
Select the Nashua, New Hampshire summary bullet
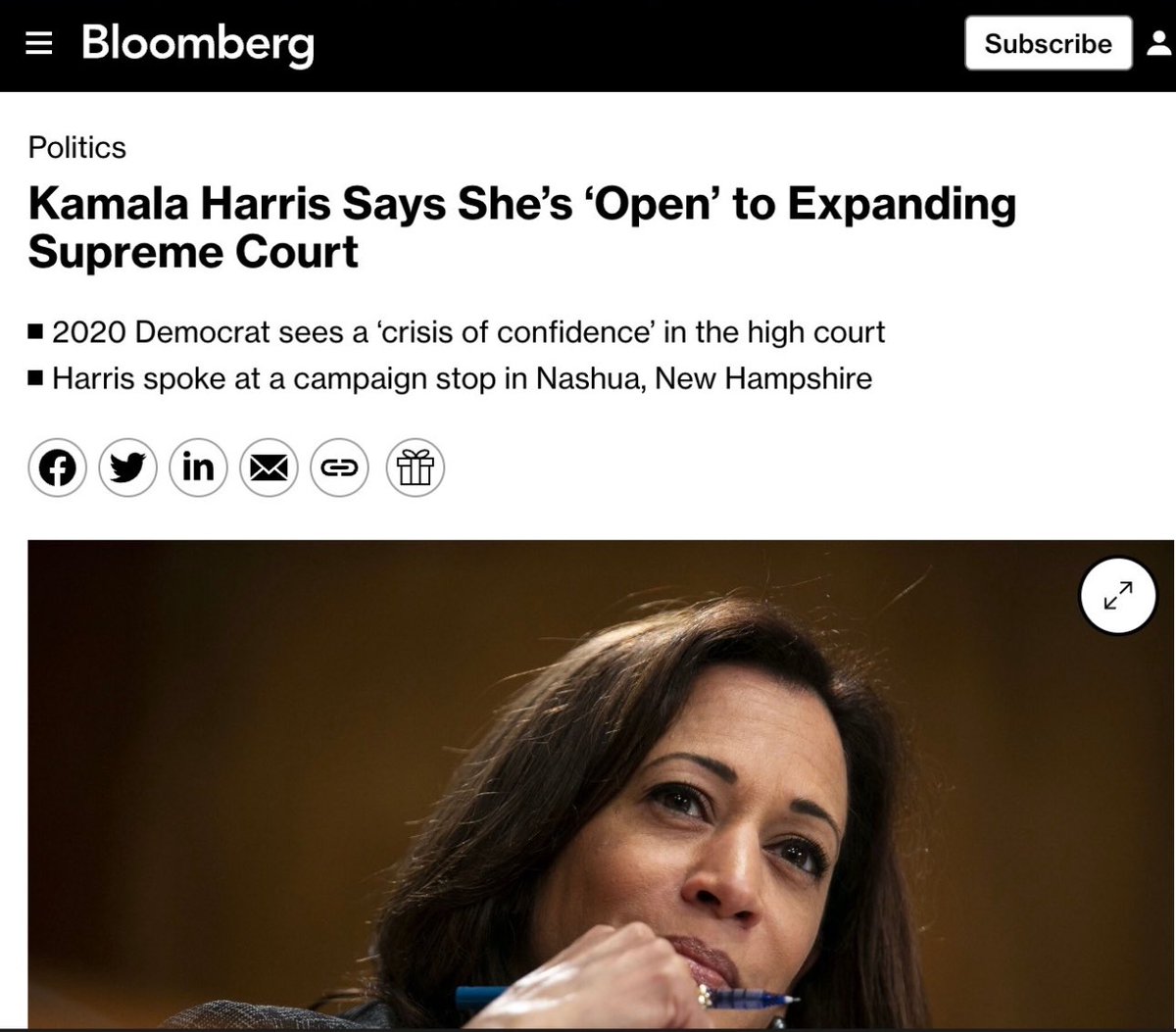click(450, 378)
